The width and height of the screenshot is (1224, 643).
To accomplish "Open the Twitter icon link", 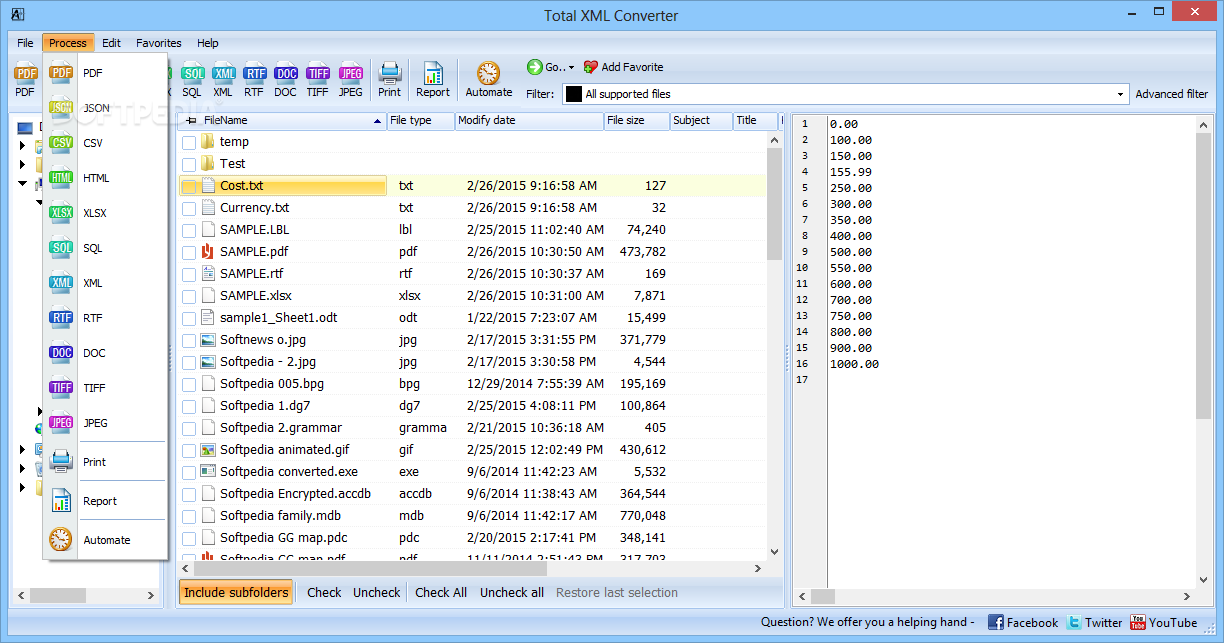I will pyautogui.click(x=1074, y=622).
